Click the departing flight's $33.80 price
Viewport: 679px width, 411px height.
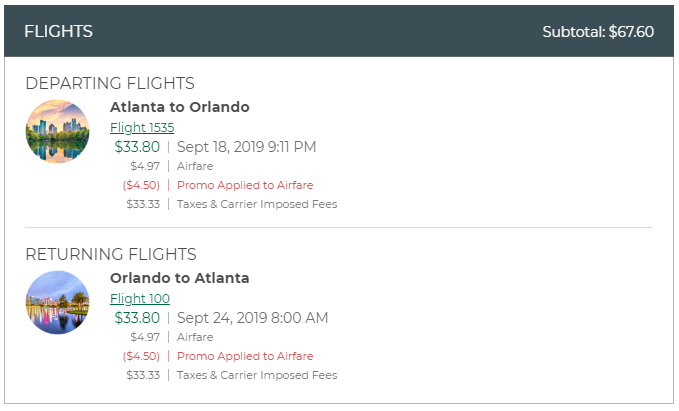click(137, 147)
